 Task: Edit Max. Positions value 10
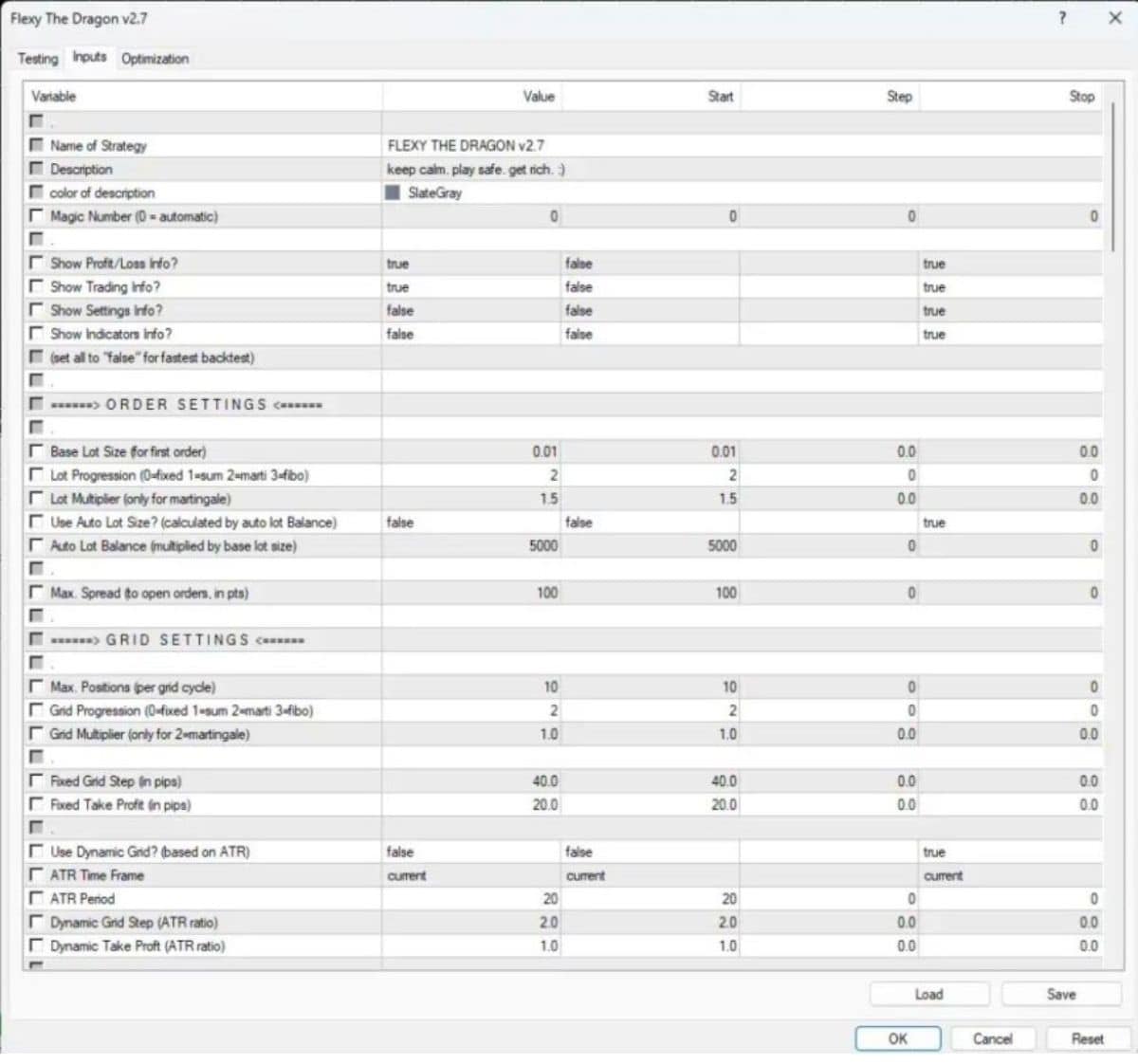(x=471, y=687)
